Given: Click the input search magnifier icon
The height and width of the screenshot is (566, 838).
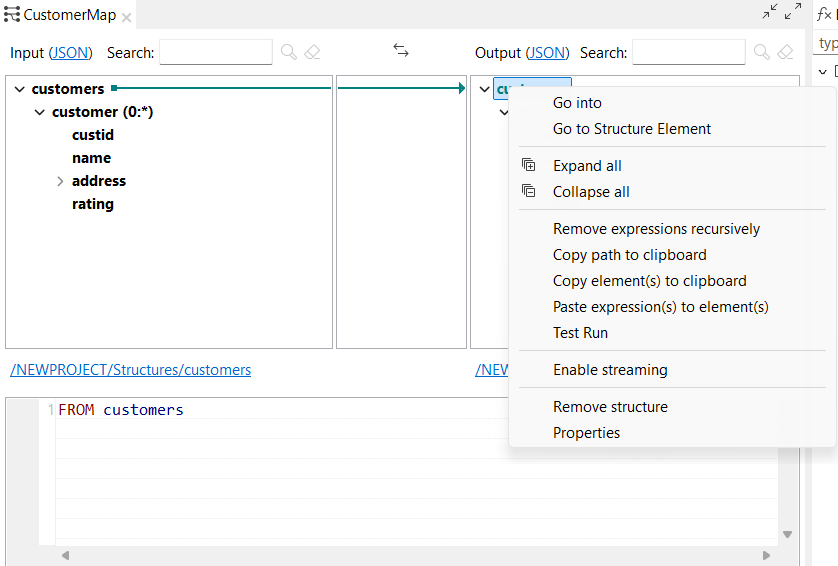Looking at the screenshot, I should (289, 52).
